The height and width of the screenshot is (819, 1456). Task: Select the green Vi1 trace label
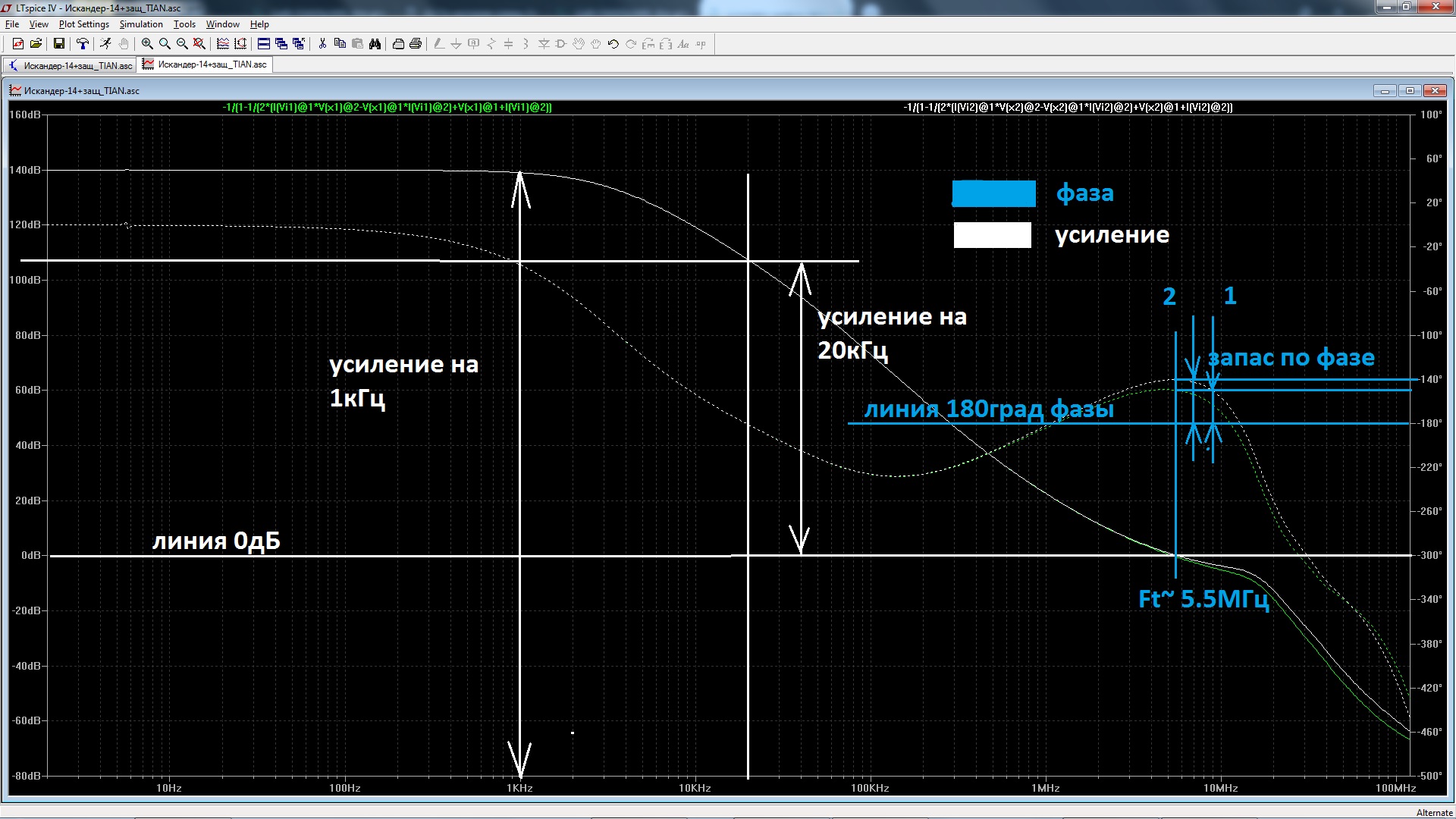point(387,108)
